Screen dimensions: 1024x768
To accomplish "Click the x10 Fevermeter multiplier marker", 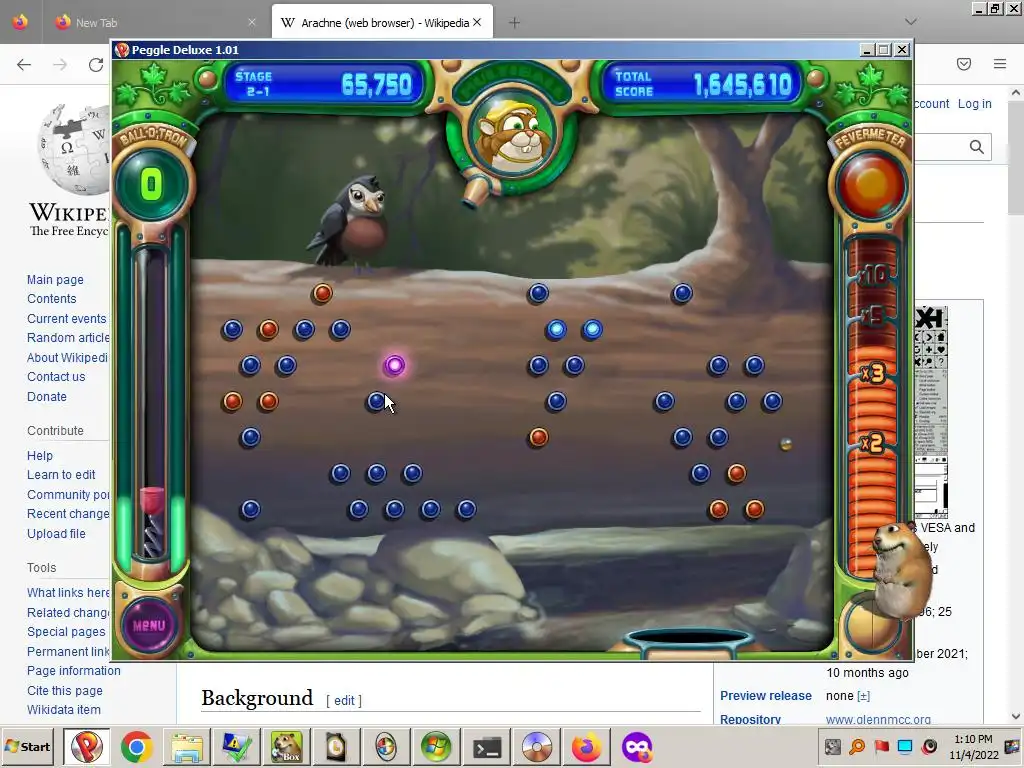I will [x=872, y=275].
